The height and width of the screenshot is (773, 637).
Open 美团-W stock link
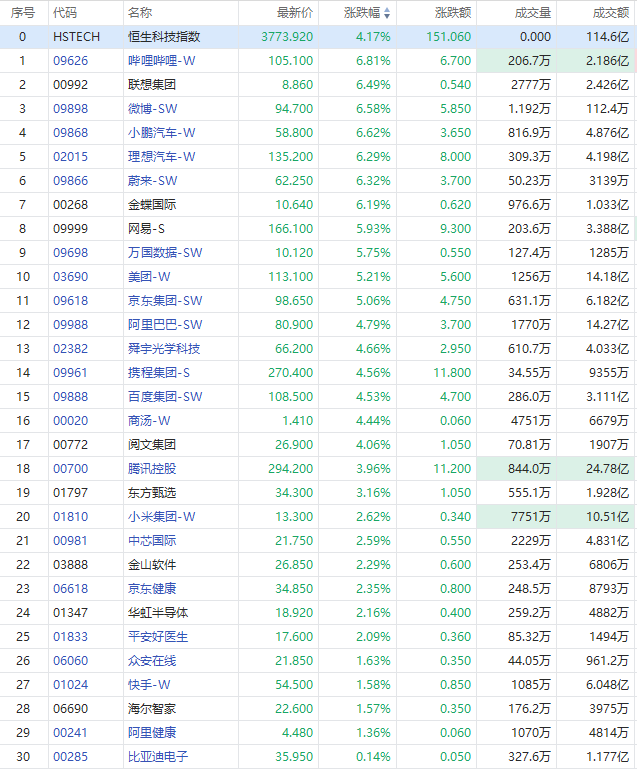pyautogui.click(x=149, y=277)
